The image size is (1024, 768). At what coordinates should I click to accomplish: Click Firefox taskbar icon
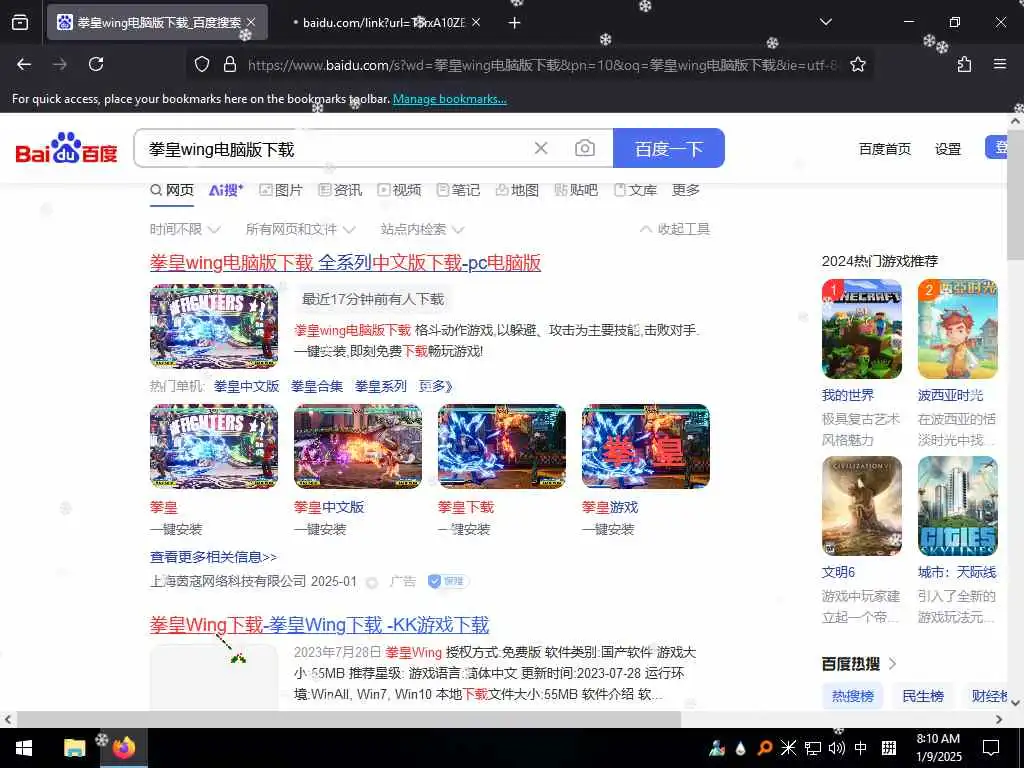(x=123, y=748)
